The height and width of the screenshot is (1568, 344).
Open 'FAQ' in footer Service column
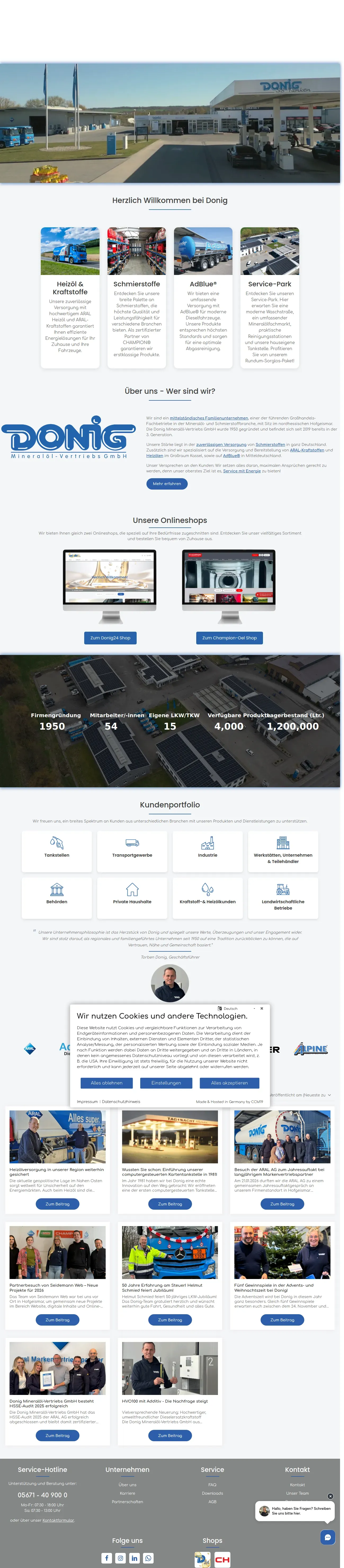212,1485
